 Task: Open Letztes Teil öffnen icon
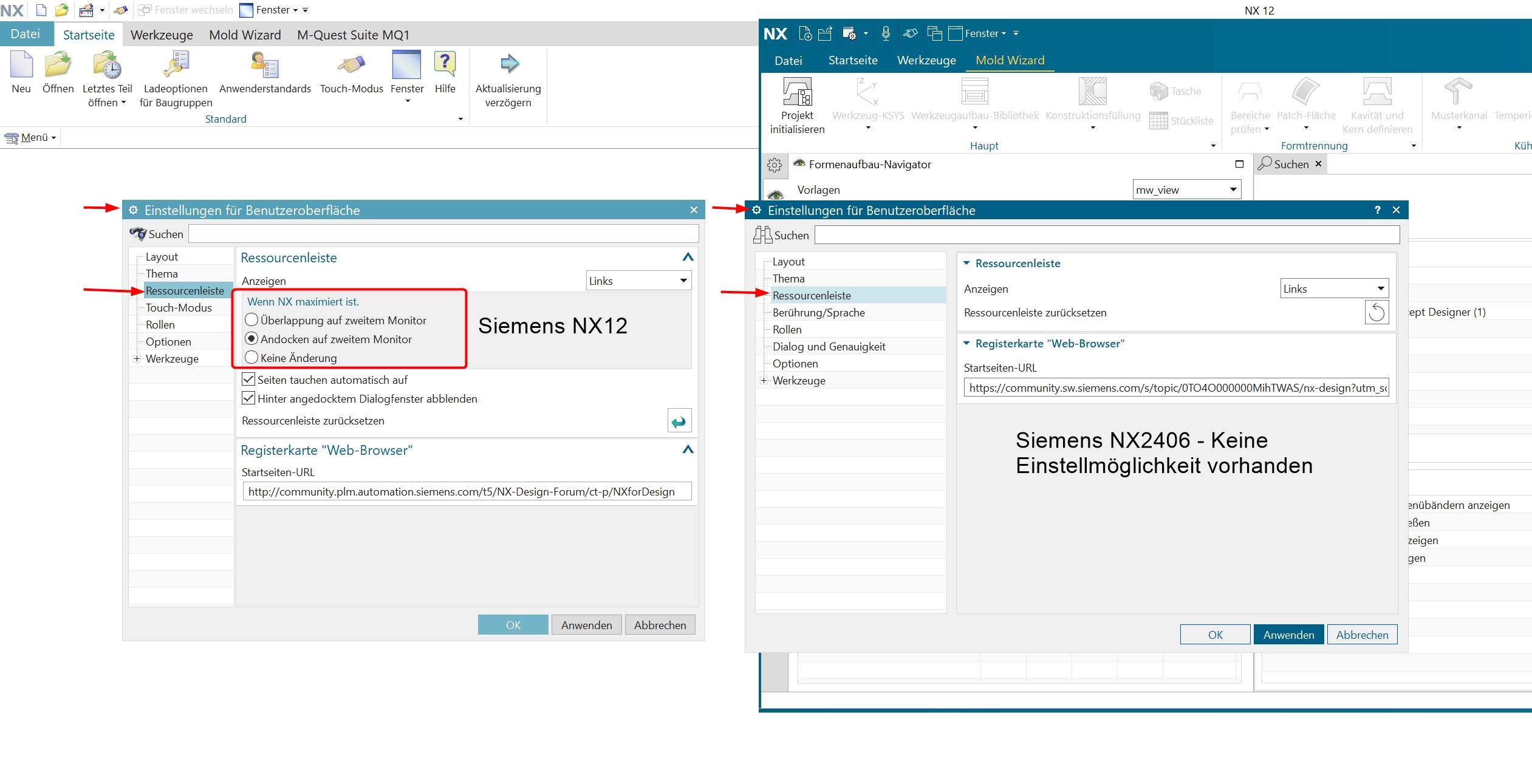(108, 64)
